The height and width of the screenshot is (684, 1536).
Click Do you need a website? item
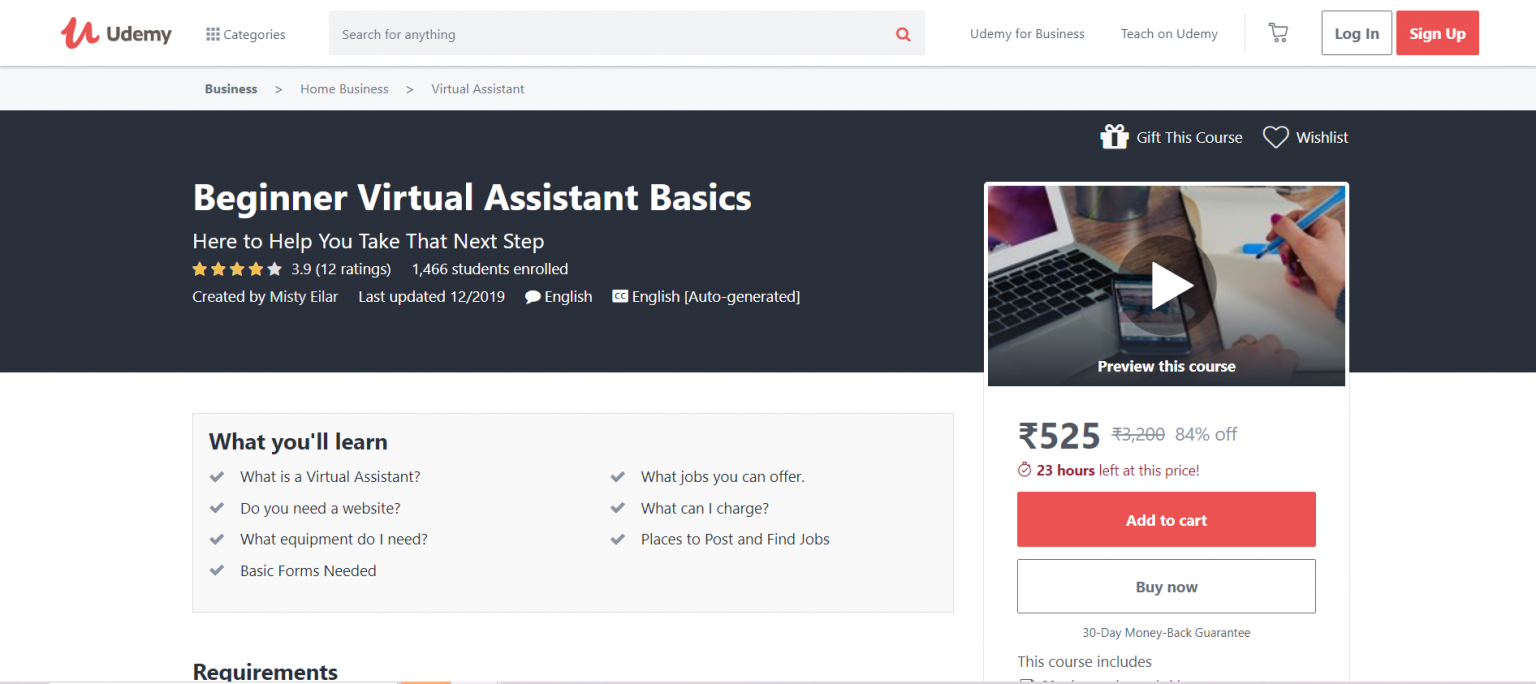tap(320, 508)
